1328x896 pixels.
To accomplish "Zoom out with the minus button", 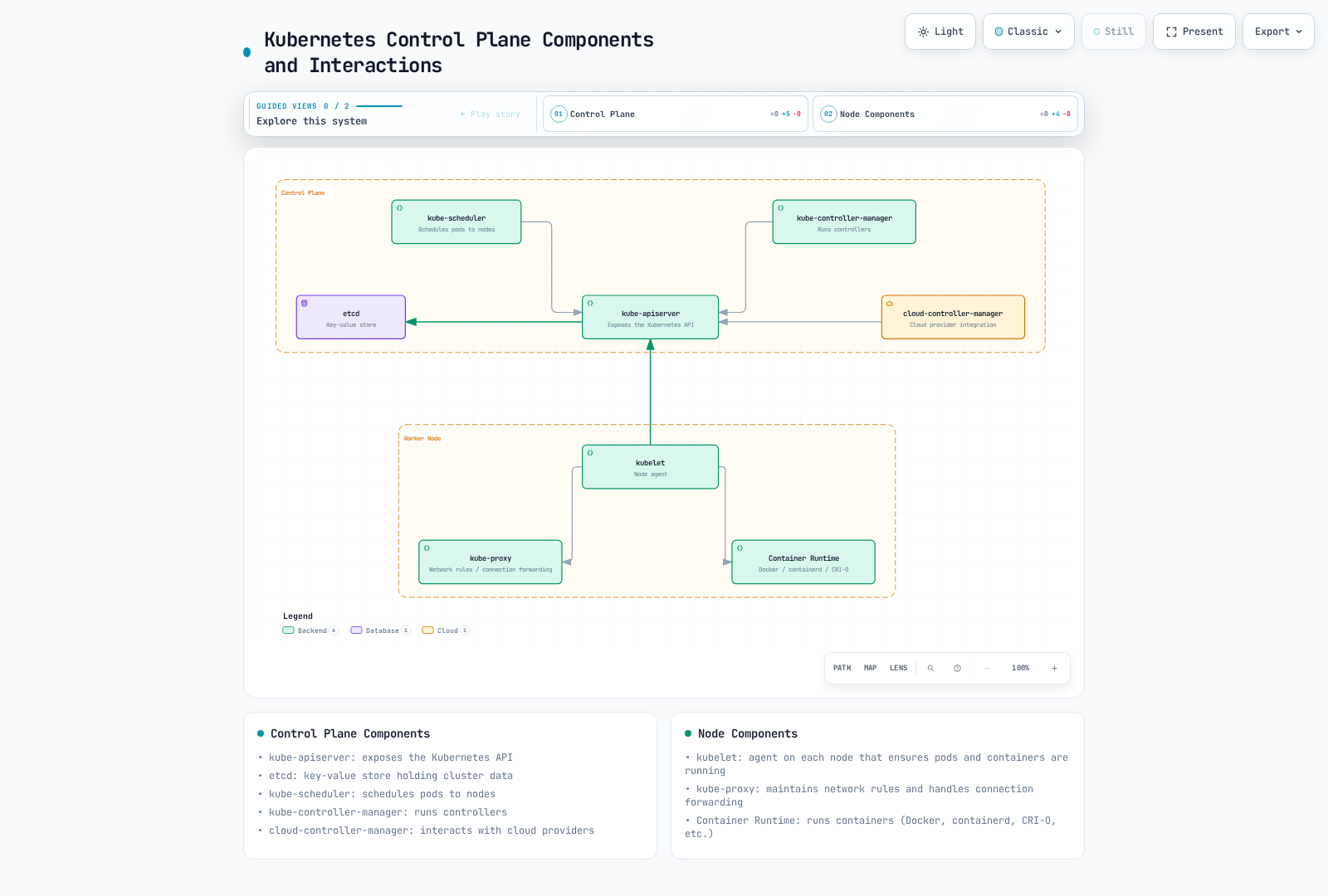I will pos(987,668).
